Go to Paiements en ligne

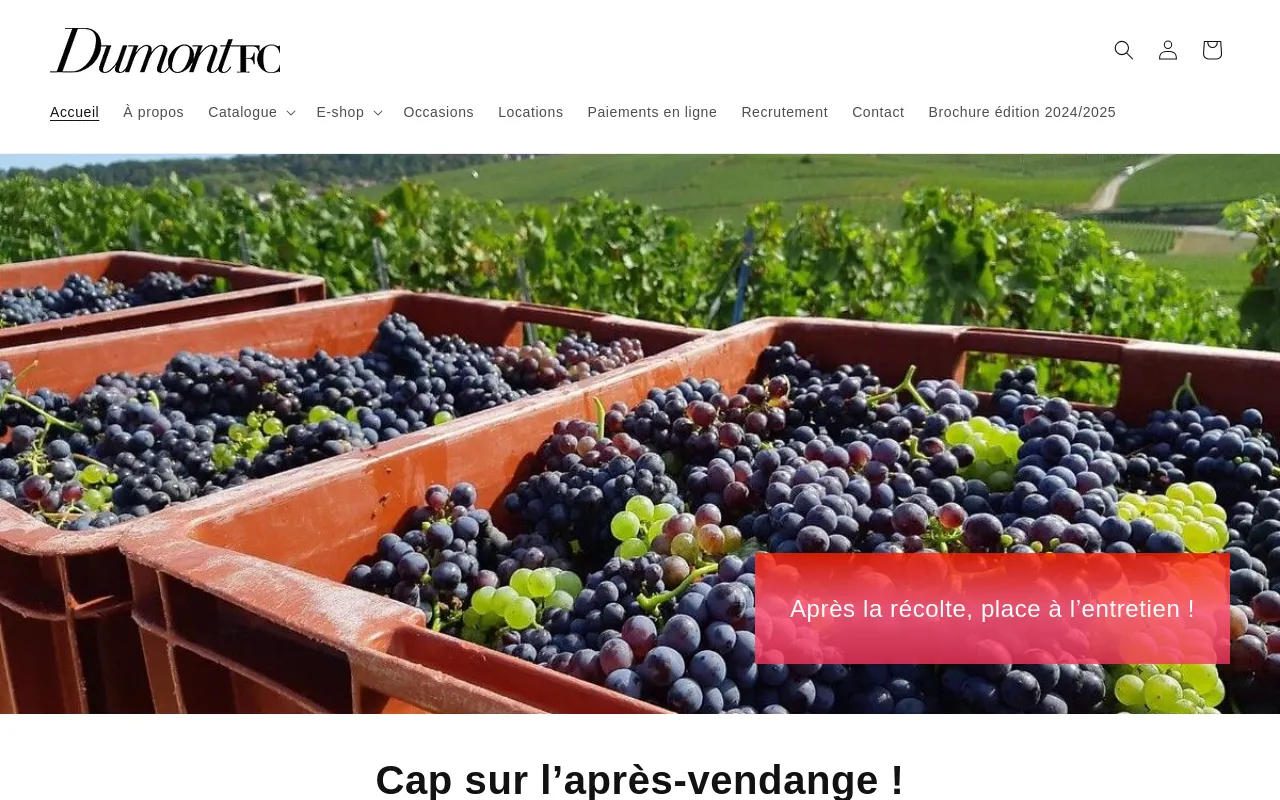point(652,112)
